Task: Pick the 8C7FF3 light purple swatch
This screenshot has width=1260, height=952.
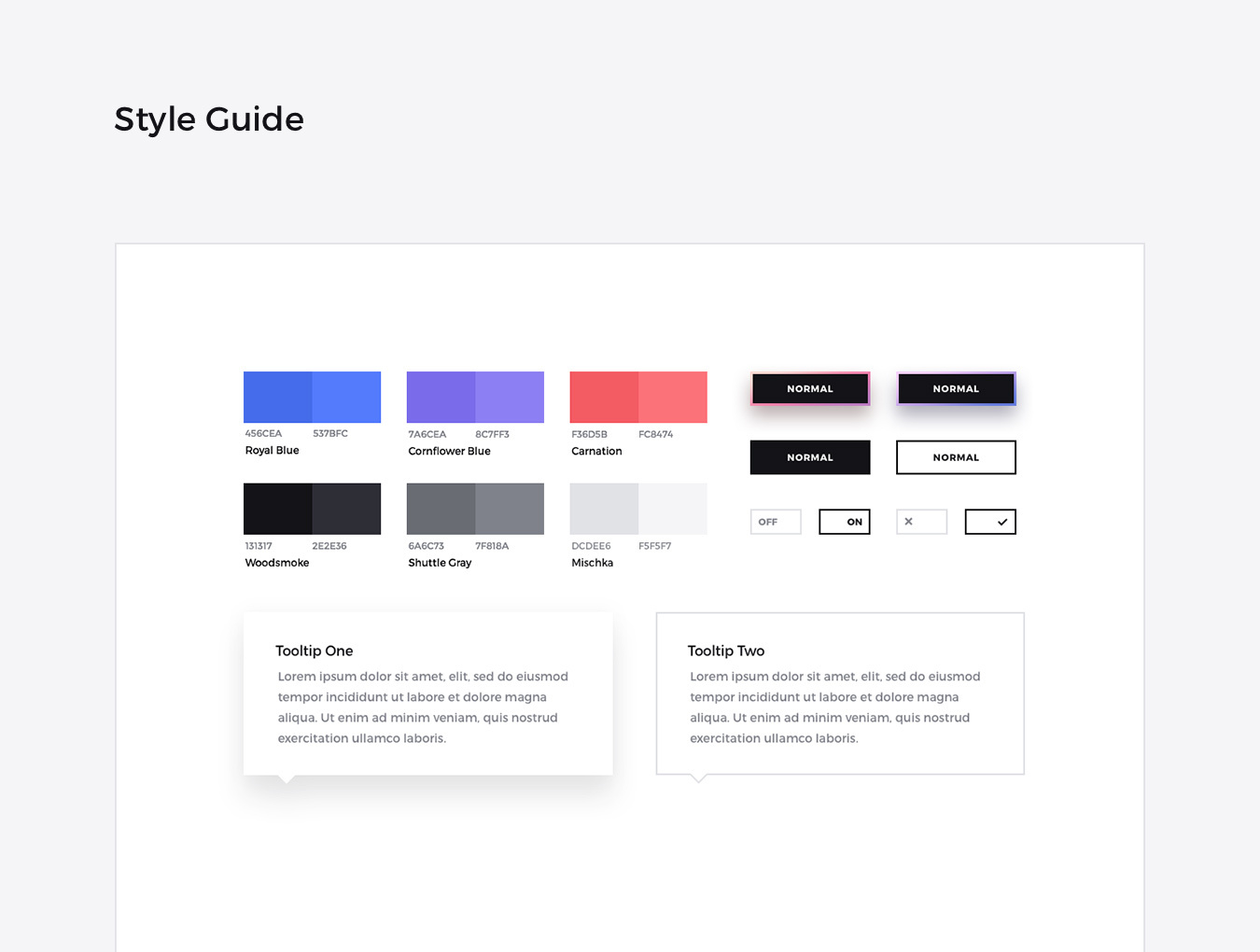Action: point(510,397)
